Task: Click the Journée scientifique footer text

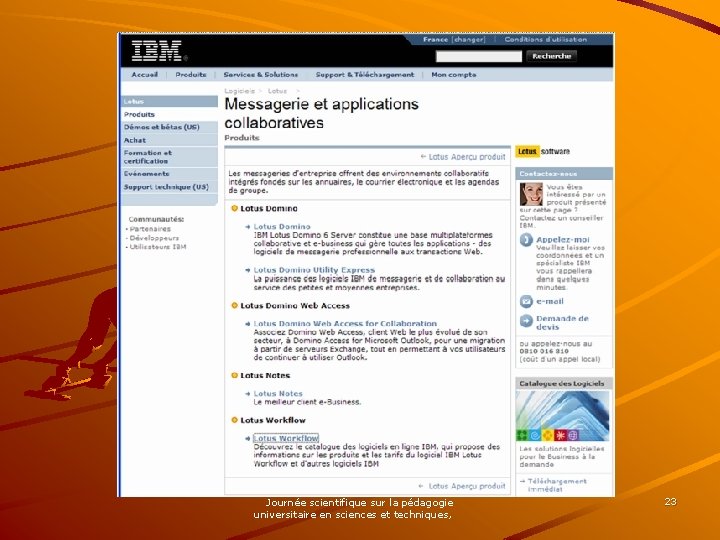Action: [x=353, y=509]
